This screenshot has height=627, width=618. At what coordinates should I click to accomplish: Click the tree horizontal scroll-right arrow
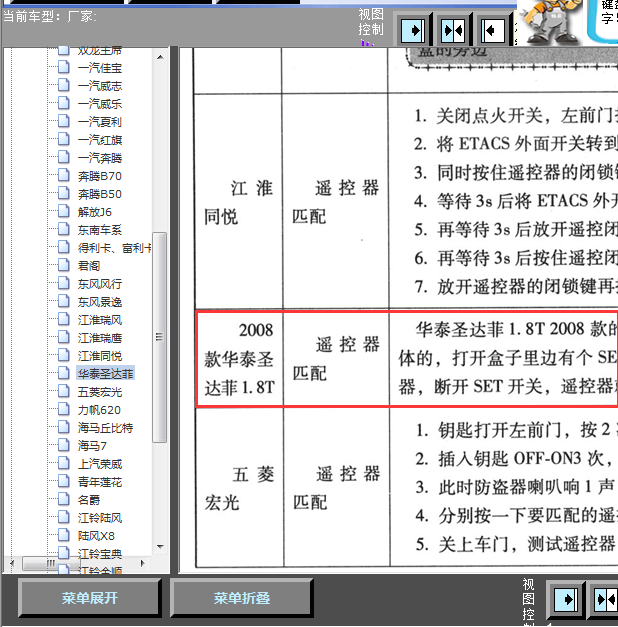(x=143, y=563)
